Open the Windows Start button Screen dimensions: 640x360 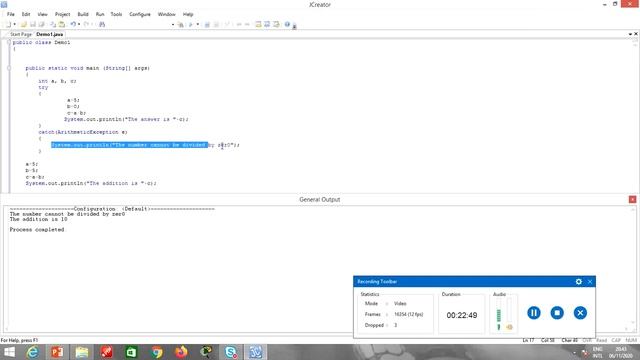9,352
